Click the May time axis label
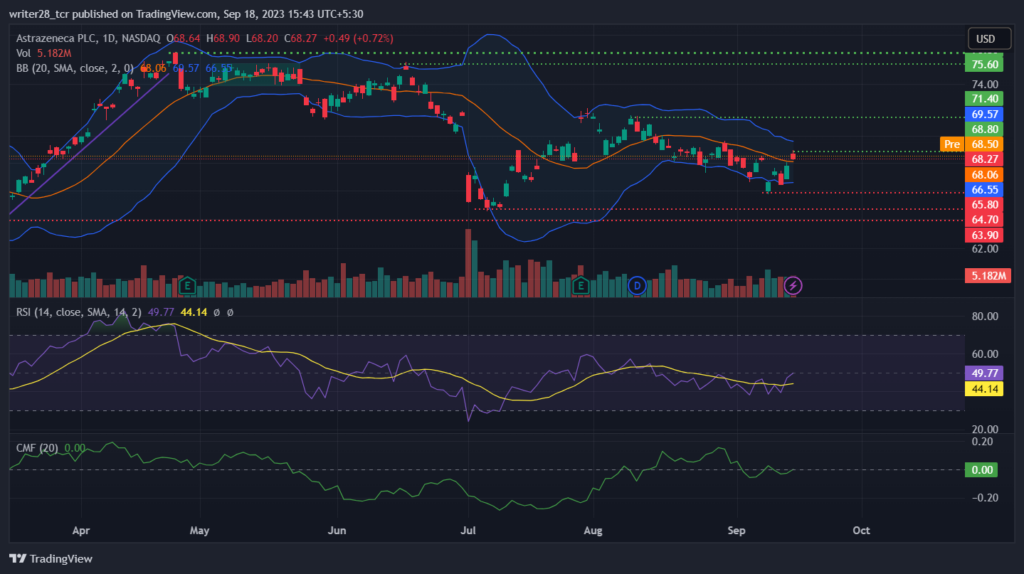This screenshot has width=1024, height=574. tap(200, 530)
